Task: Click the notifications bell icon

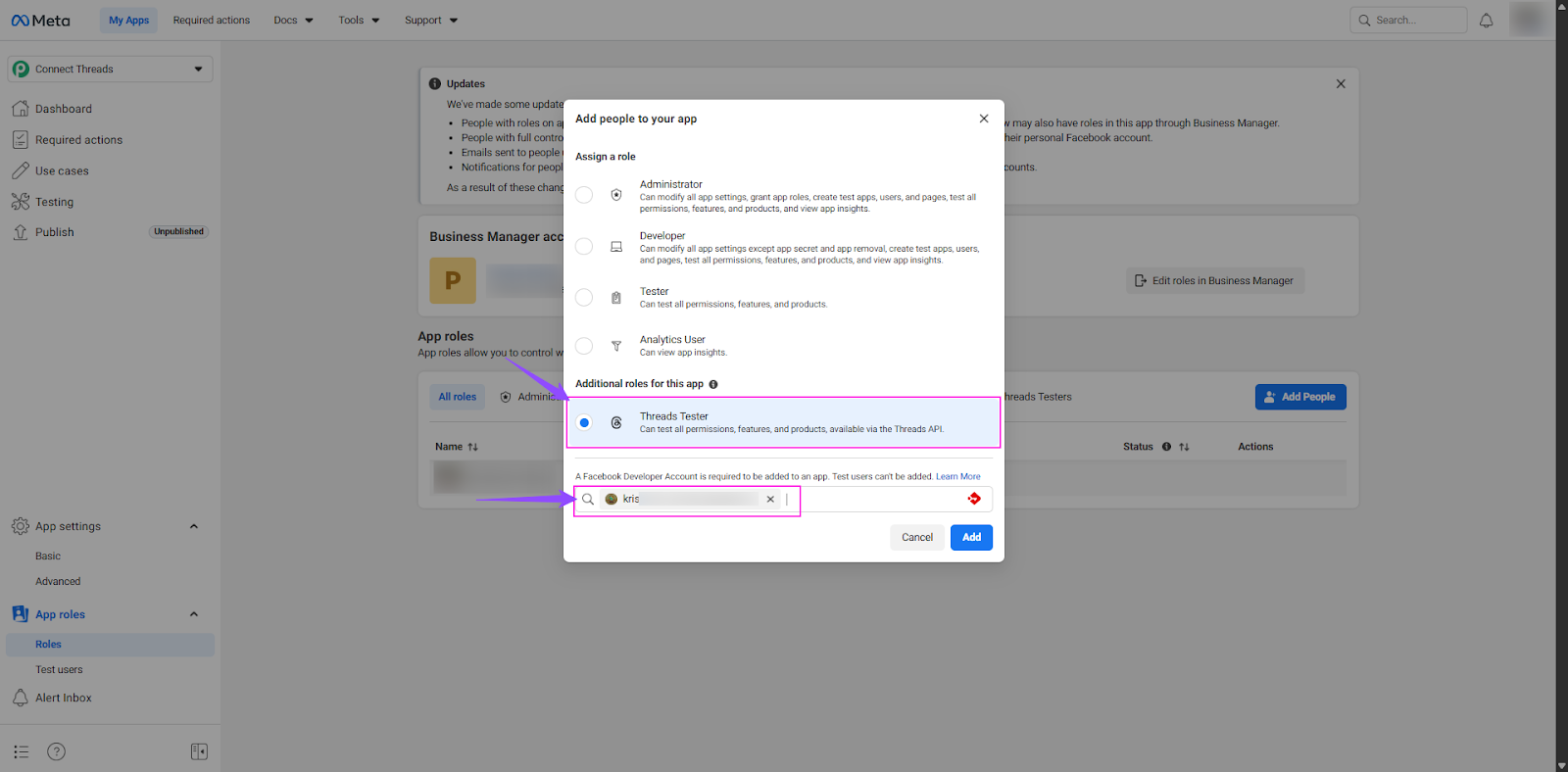Action: [x=1486, y=21]
